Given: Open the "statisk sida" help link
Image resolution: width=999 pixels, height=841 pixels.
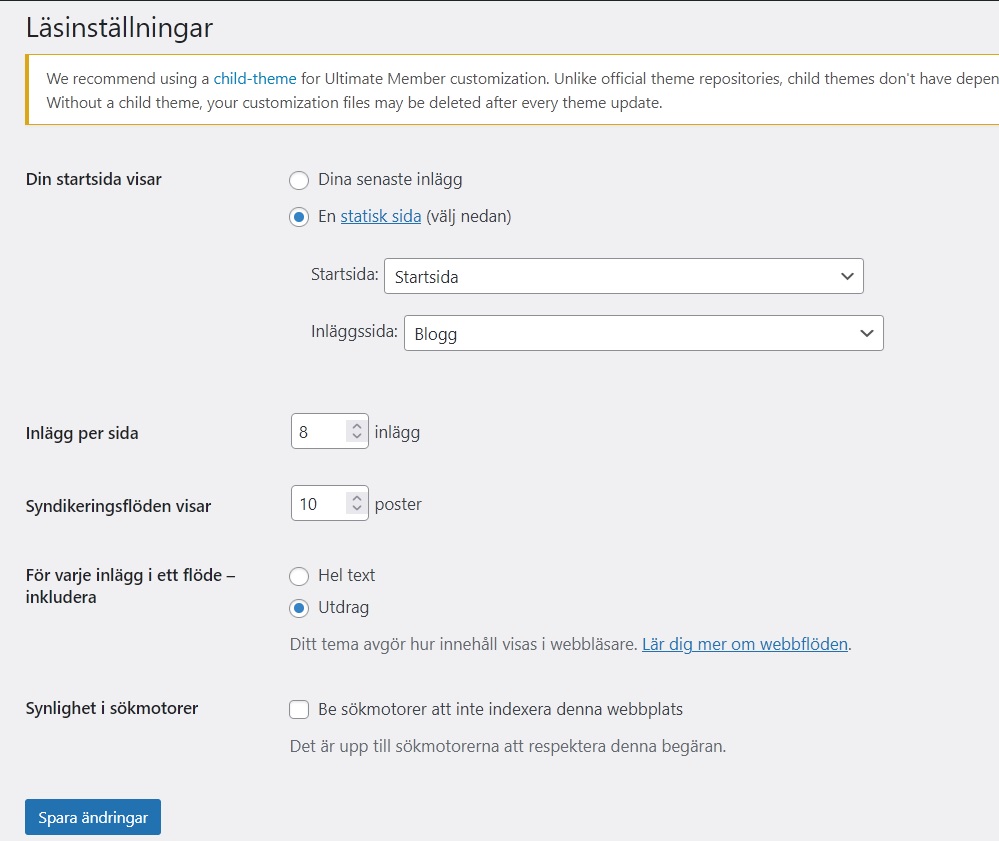Looking at the screenshot, I should point(380,216).
